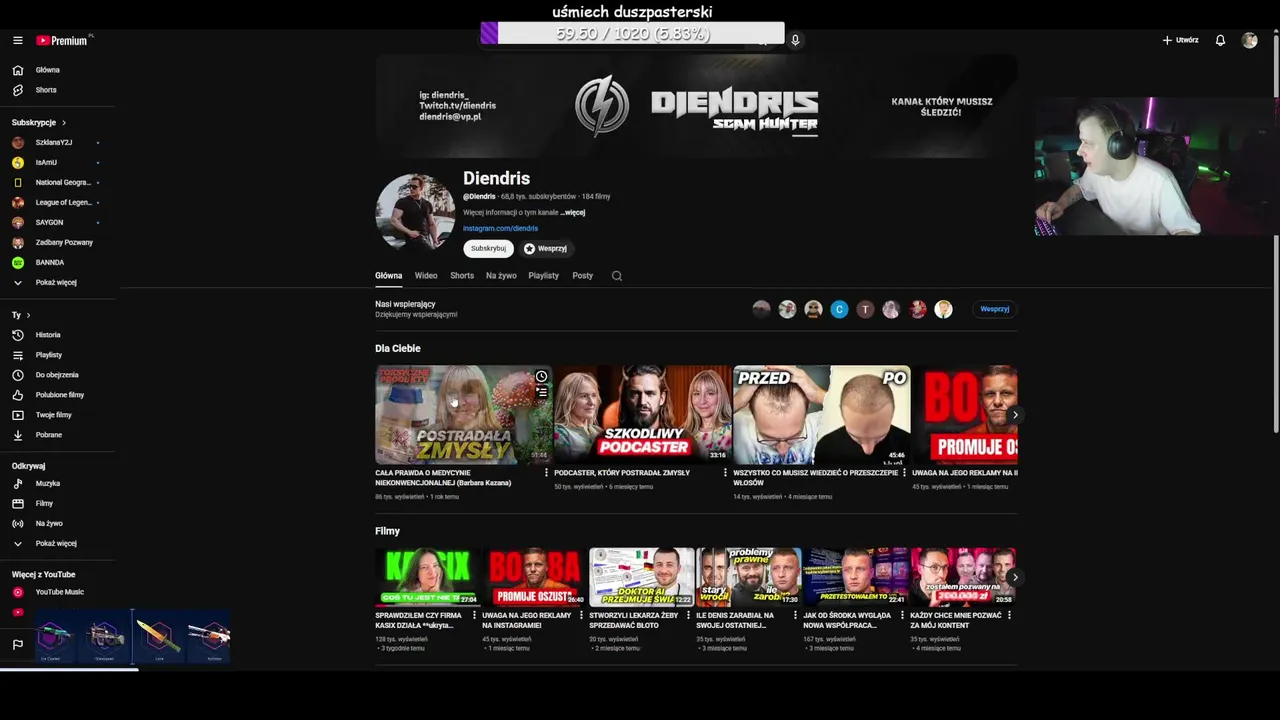Open the hamburger guide menu
The width and height of the screenshot is (1280, 720).
tap(17, 40)
